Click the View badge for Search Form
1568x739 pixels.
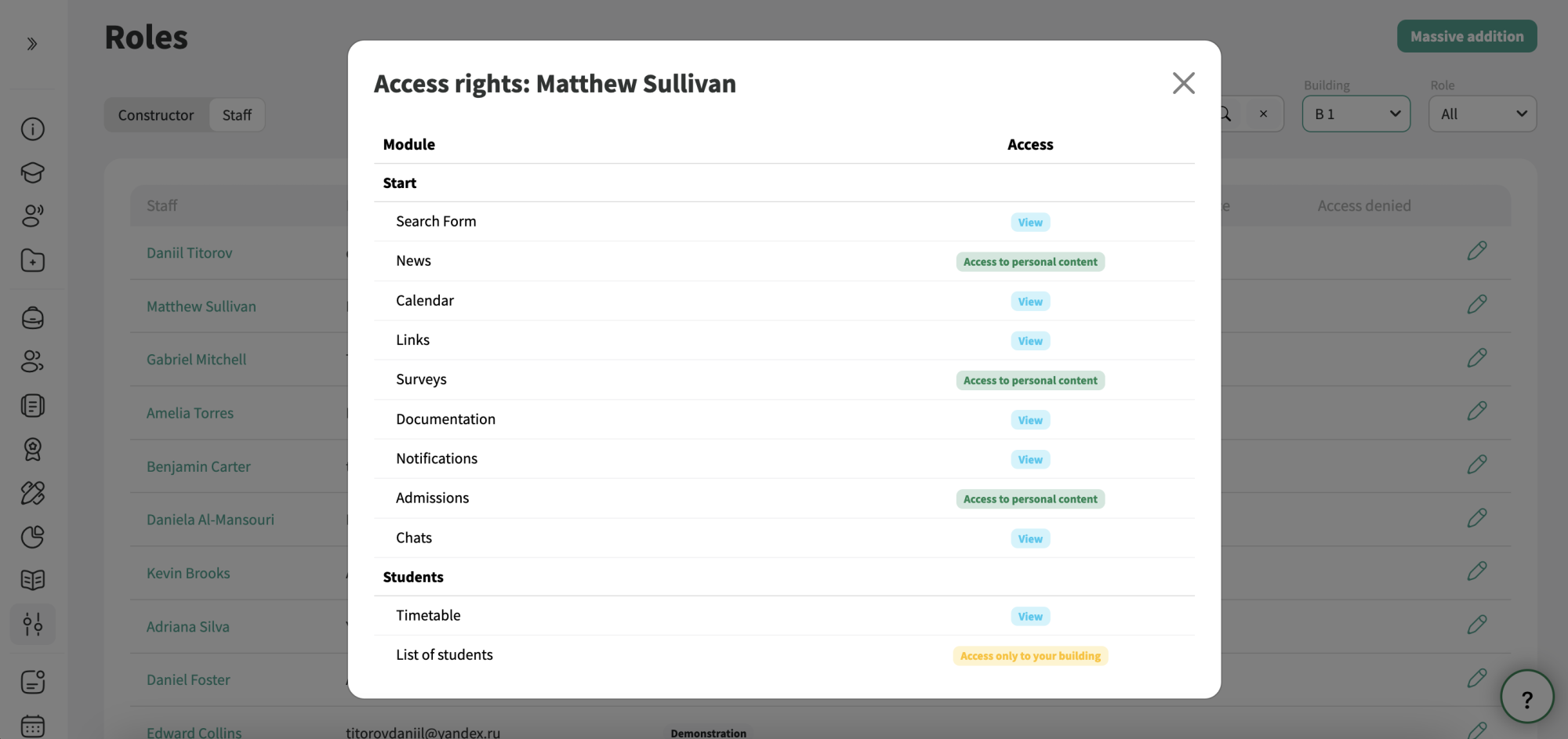[1030, 223]
